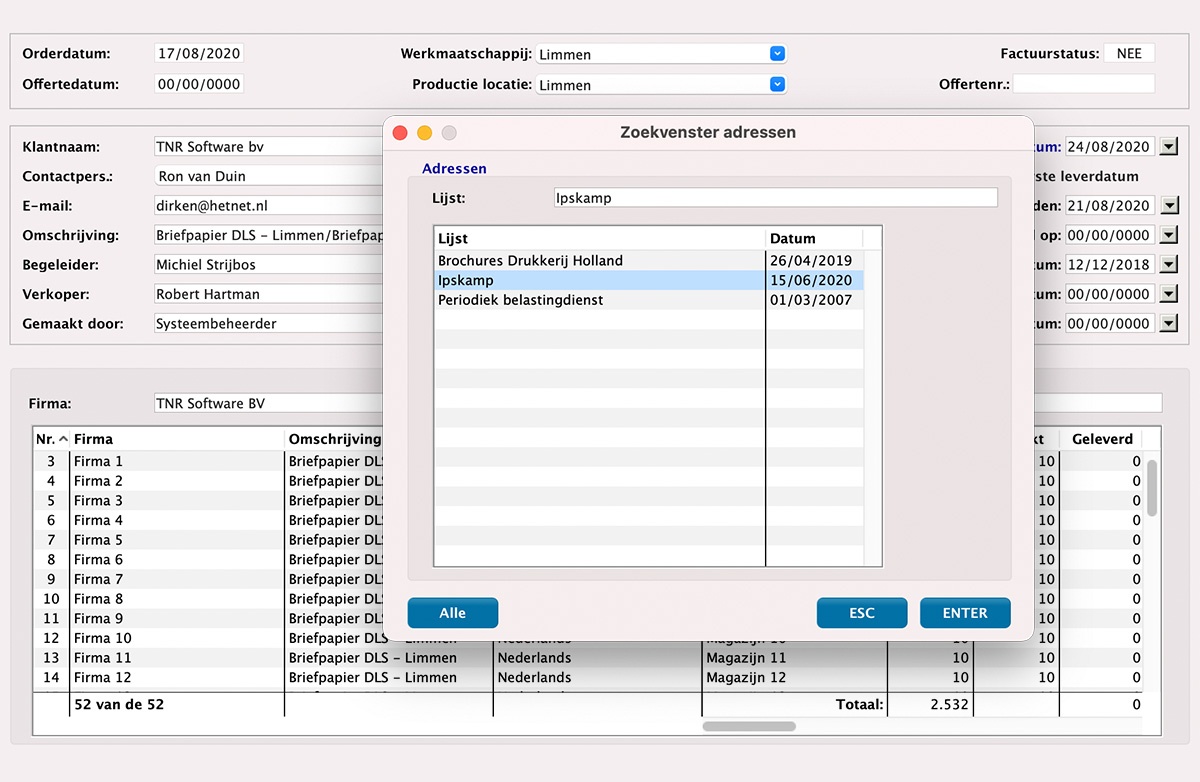Open date picker beside first 00/00/0000 date
This screenshot has height=782, width=1200.
click(x=1169, y=235)
